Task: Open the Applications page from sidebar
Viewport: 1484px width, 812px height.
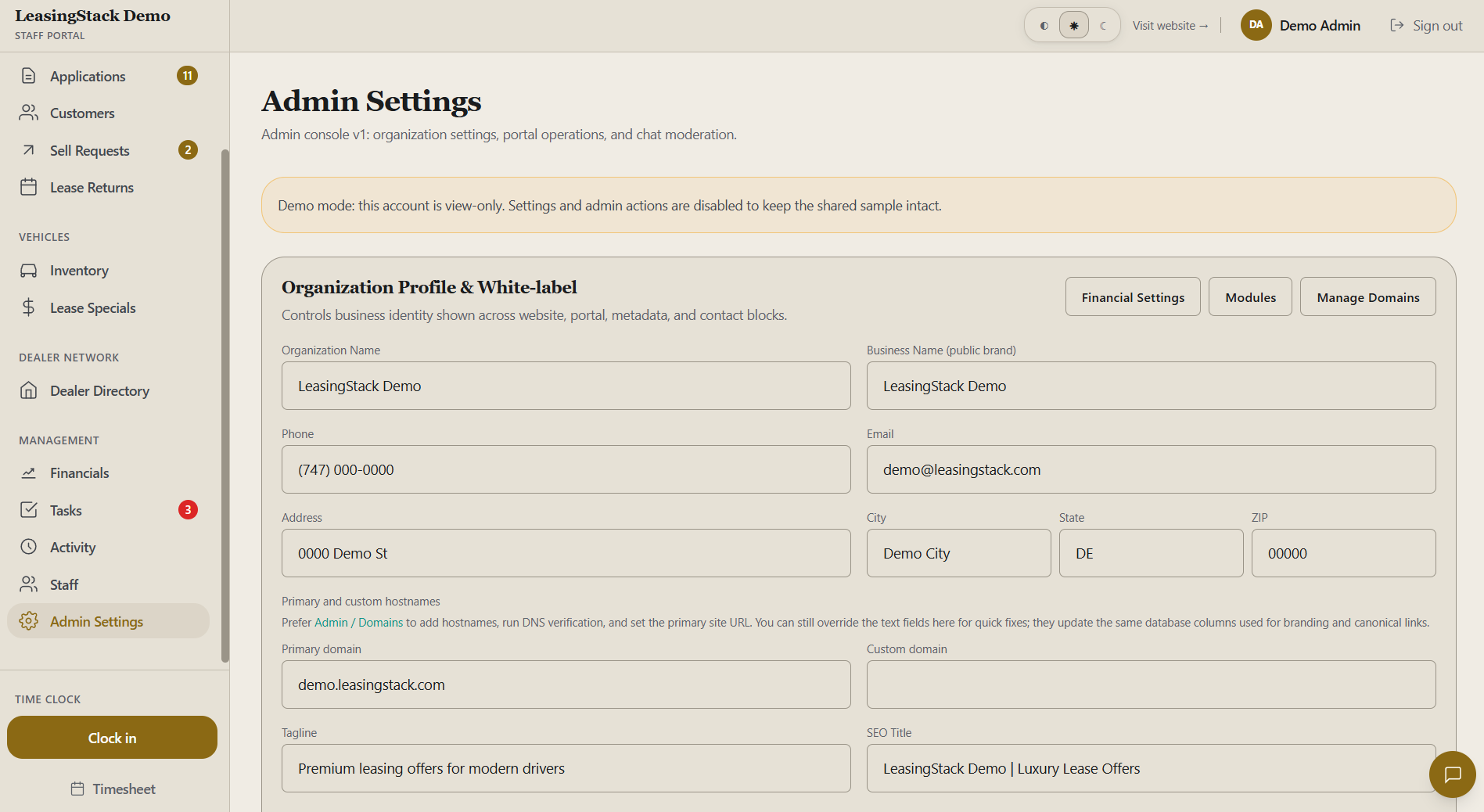Action: click(x=108, y=76)
